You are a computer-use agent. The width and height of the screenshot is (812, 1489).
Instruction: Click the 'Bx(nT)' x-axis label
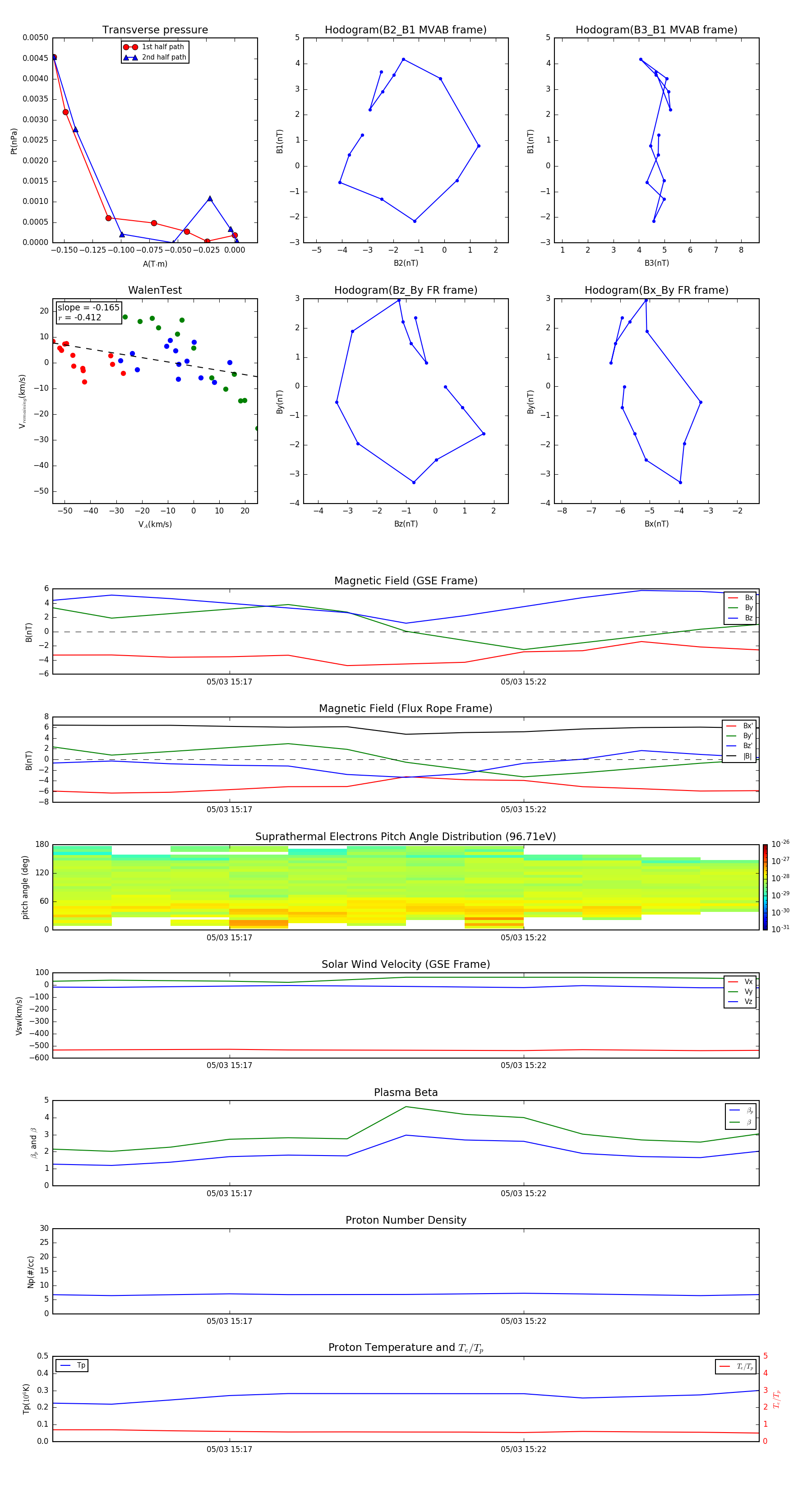pyautogui.click(x=656, y=524)
